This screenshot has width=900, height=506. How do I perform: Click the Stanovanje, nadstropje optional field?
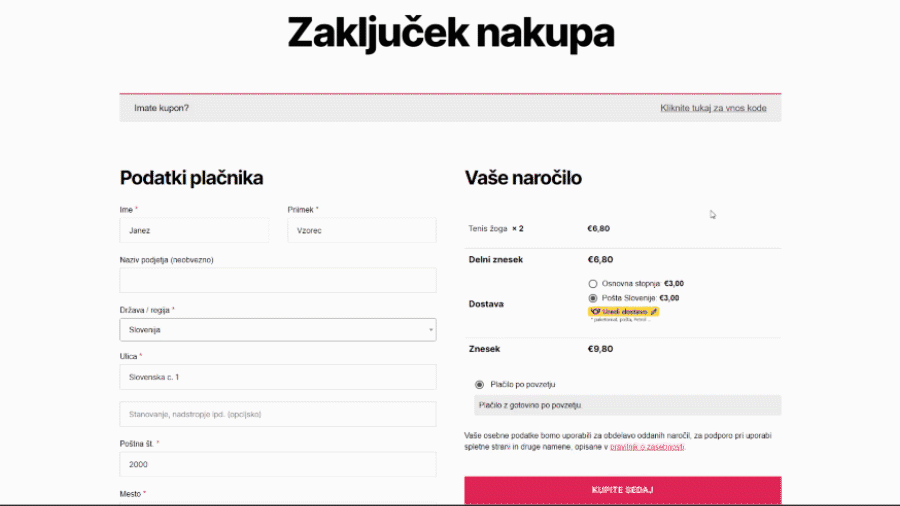pos(278,414)
